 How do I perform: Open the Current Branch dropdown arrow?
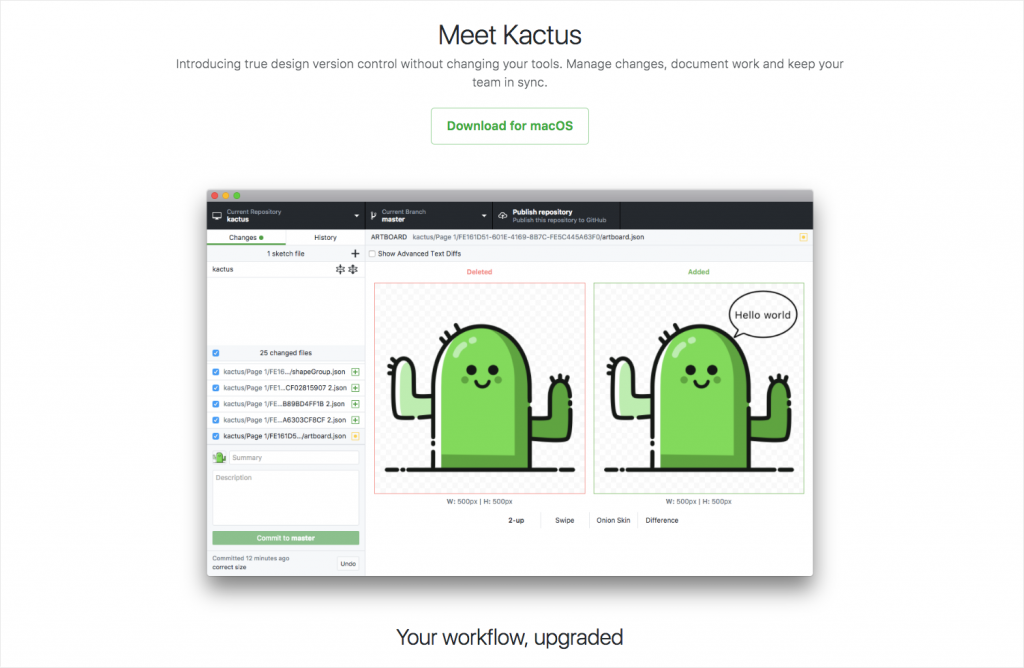click(484, 215)
